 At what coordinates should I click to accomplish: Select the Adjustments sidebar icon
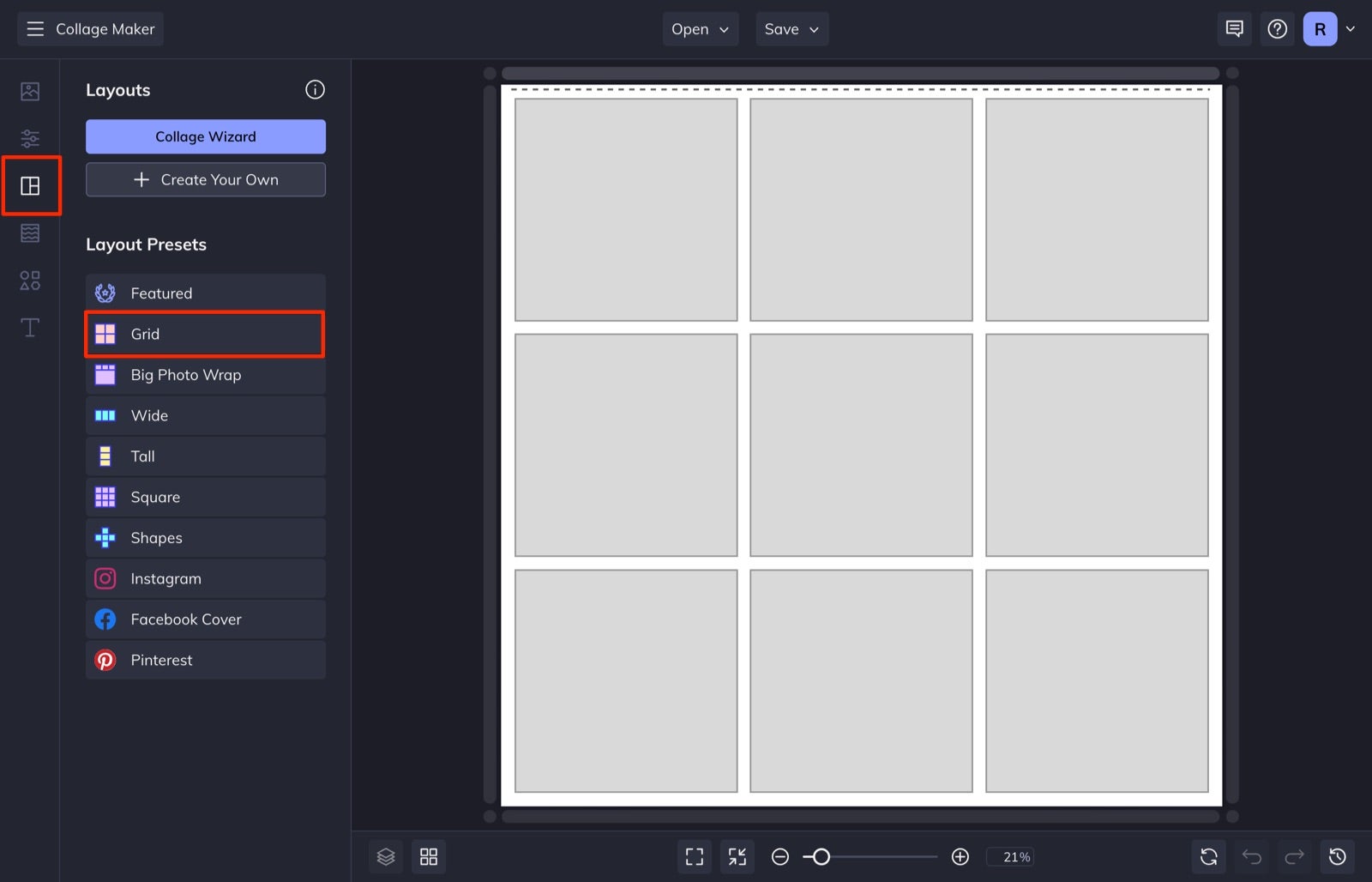tap(30, 138)
